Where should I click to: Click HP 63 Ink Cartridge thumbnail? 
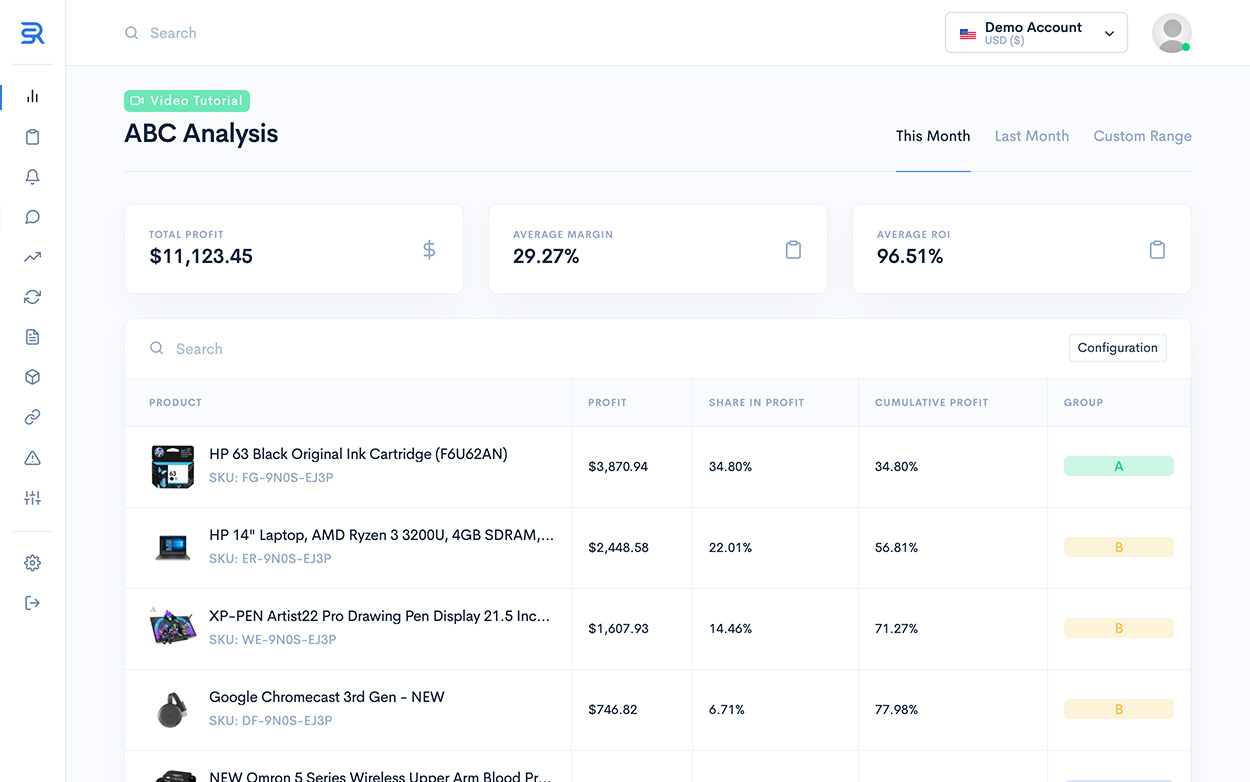(x=172, y=467)
